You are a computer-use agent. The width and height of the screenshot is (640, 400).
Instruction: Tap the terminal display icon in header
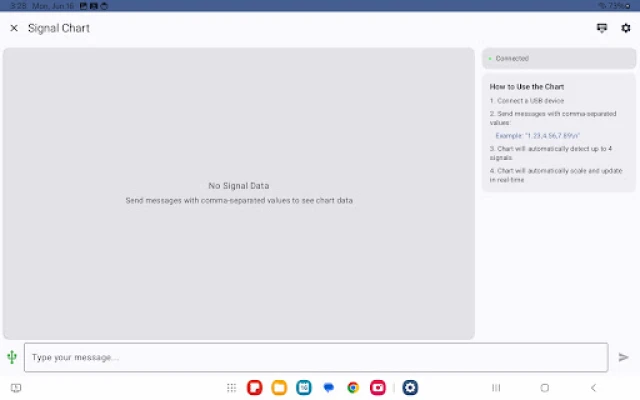point(601,28)
